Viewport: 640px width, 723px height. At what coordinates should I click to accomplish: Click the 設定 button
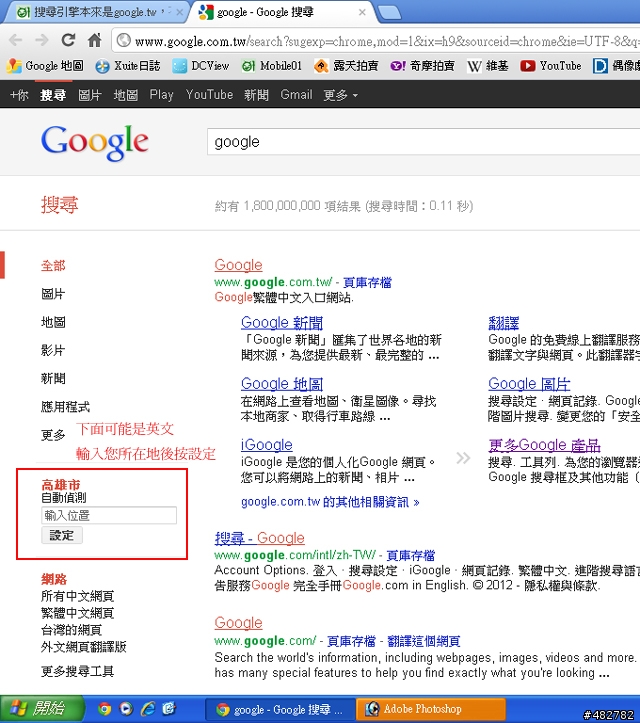[62, 535]
